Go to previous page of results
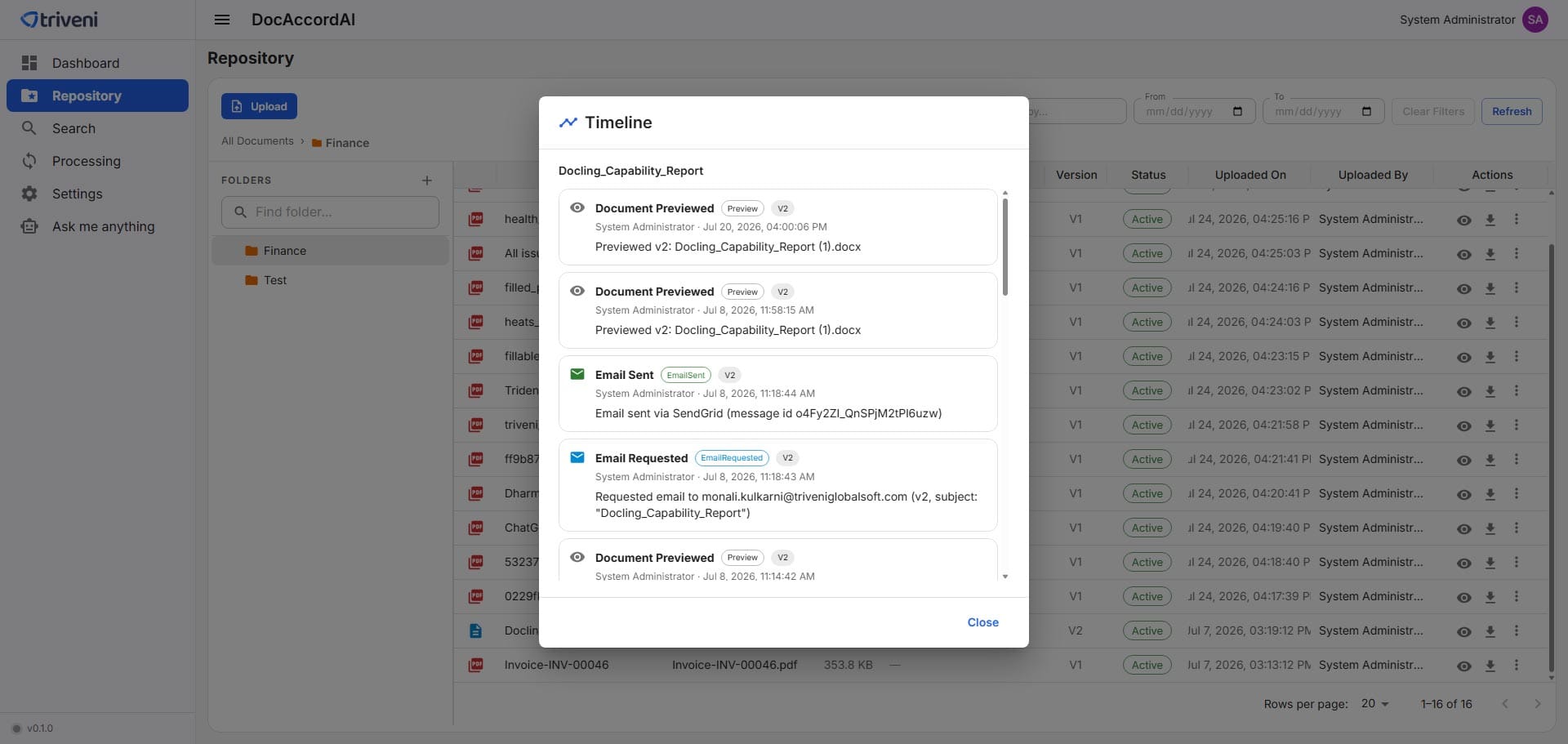This screenshot has width=1568, height=744. coord(1505,704)
